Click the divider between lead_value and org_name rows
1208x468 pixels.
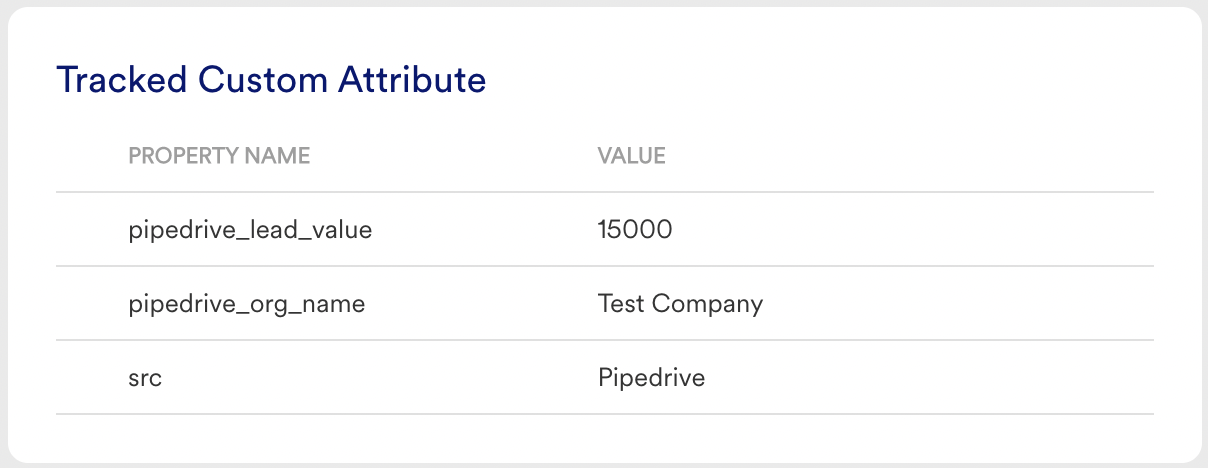point(605,266)
